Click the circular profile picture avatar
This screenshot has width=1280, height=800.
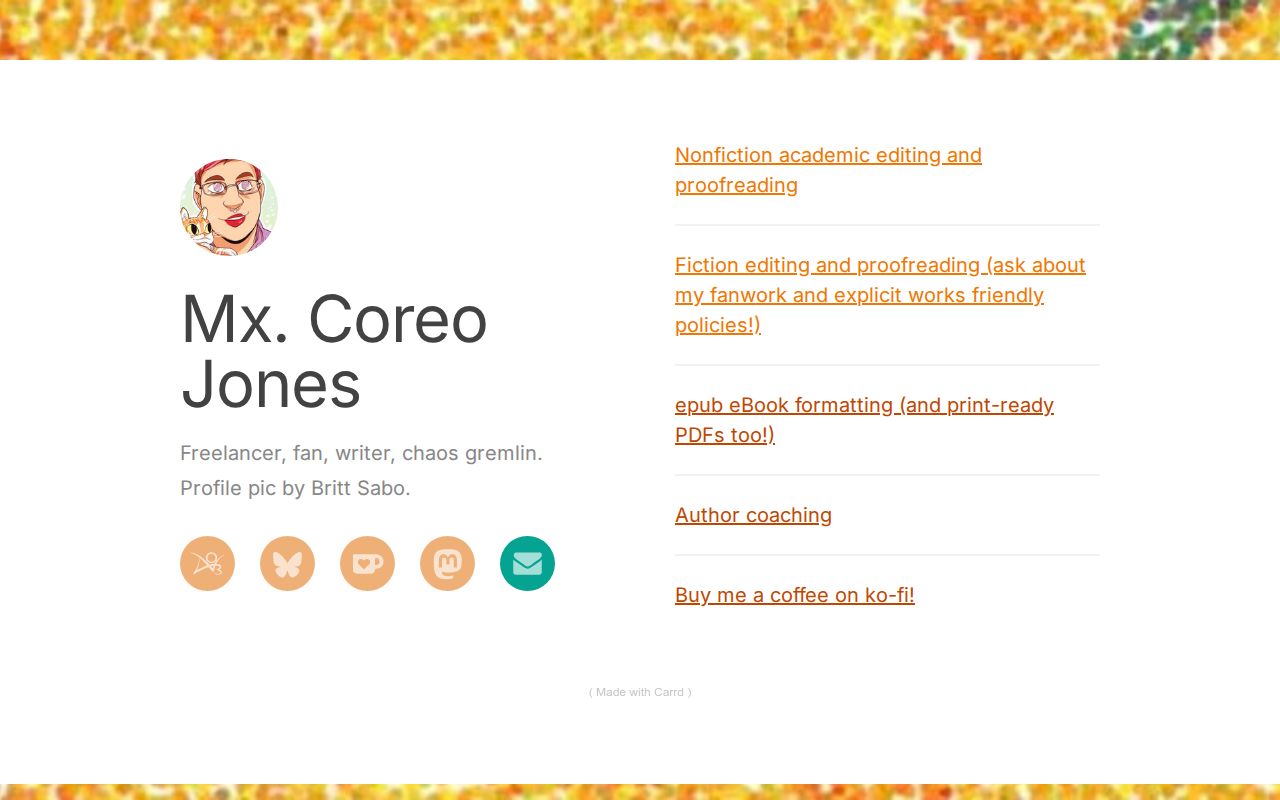(229, 207)
